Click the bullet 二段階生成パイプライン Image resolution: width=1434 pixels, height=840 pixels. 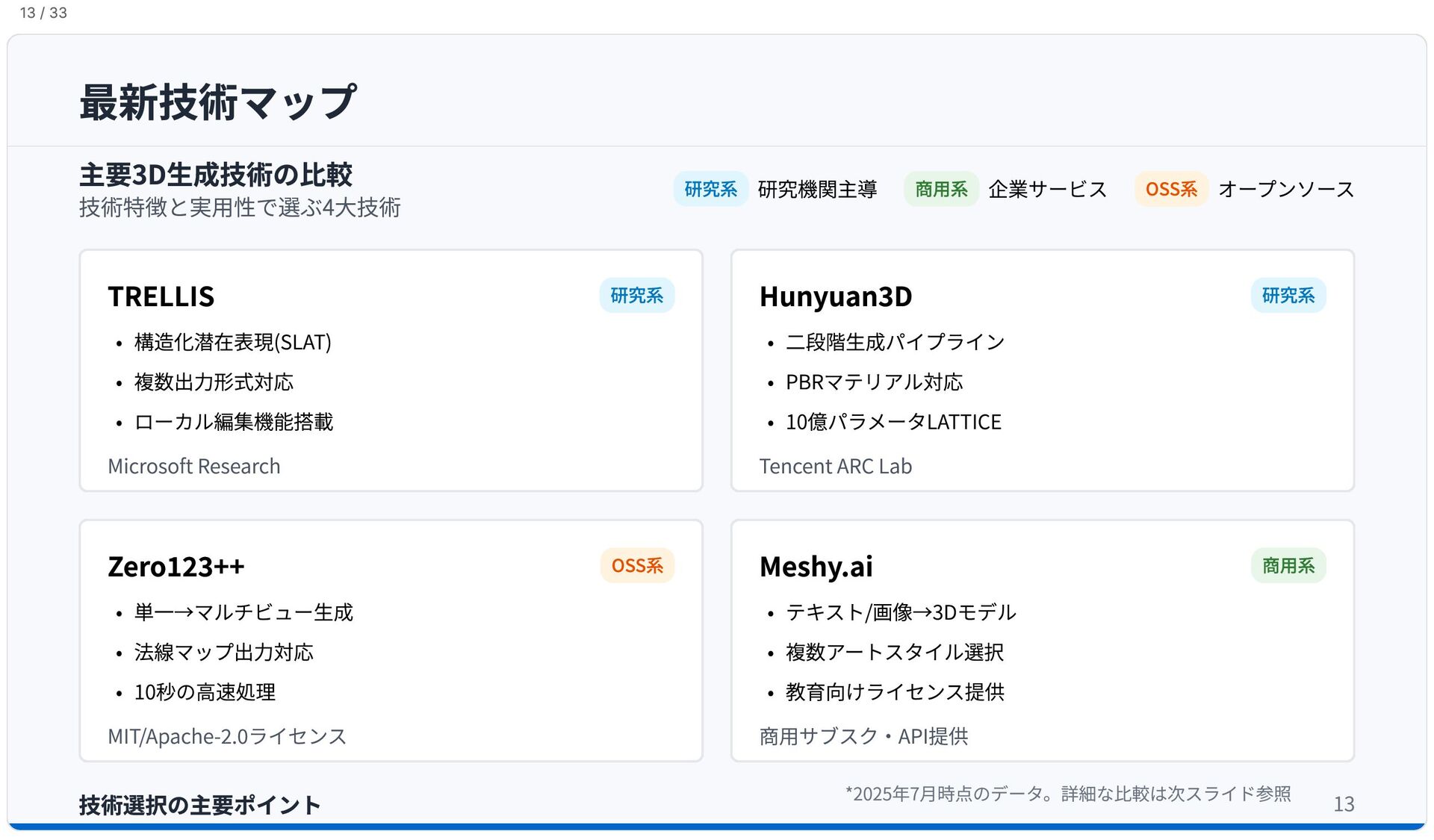tap(896, 342)
